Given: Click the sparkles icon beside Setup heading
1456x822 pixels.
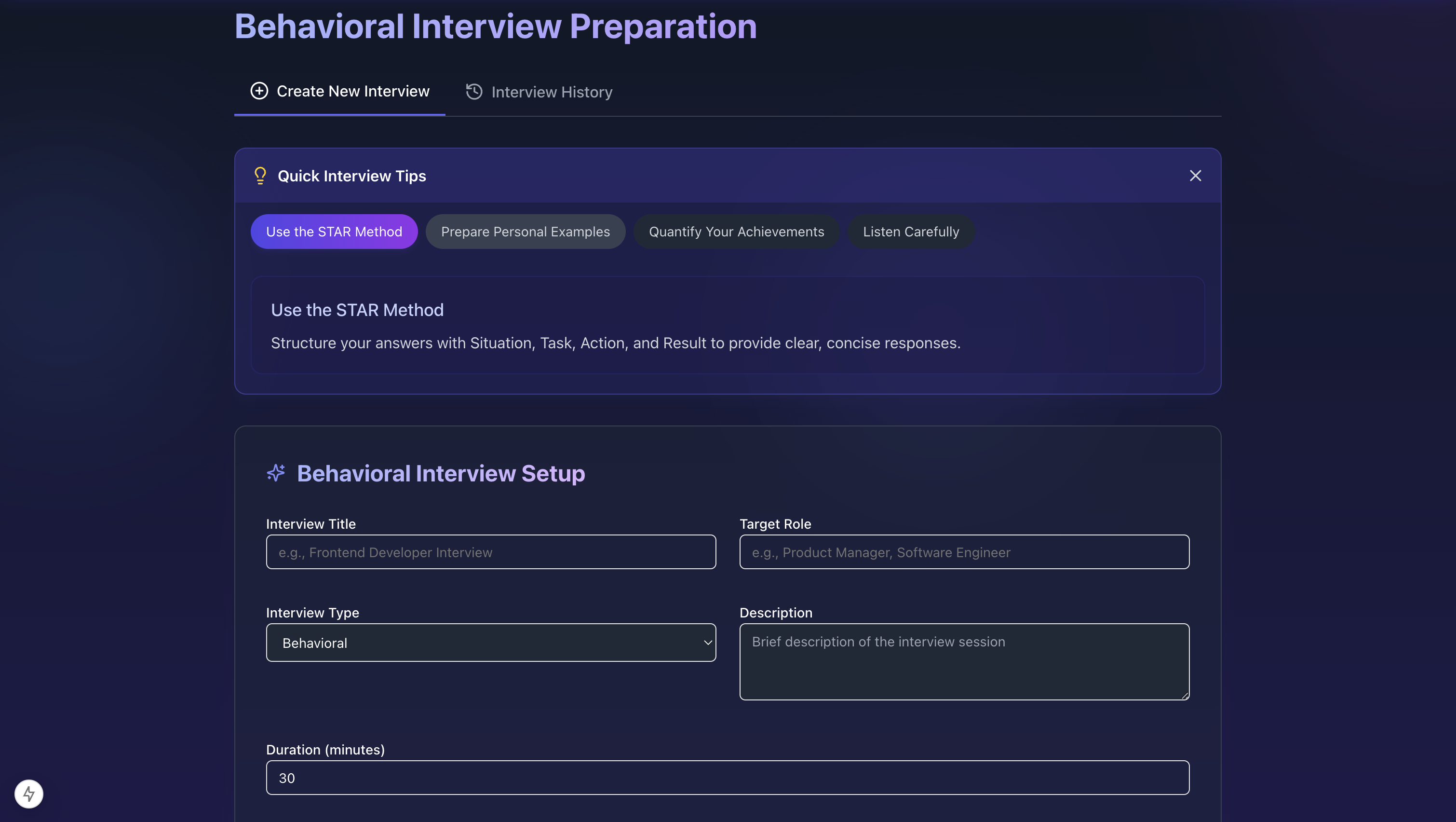Looking at the screenshot, I should click(x=276, y=473).
